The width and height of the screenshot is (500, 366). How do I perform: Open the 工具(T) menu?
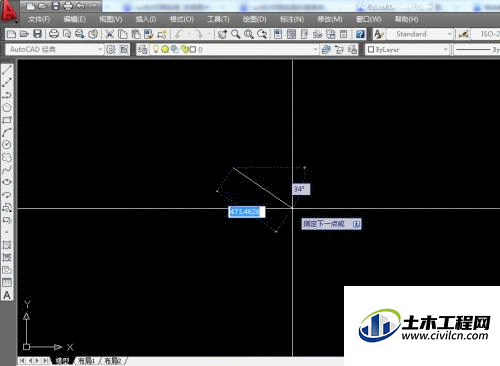click(218, 19)
